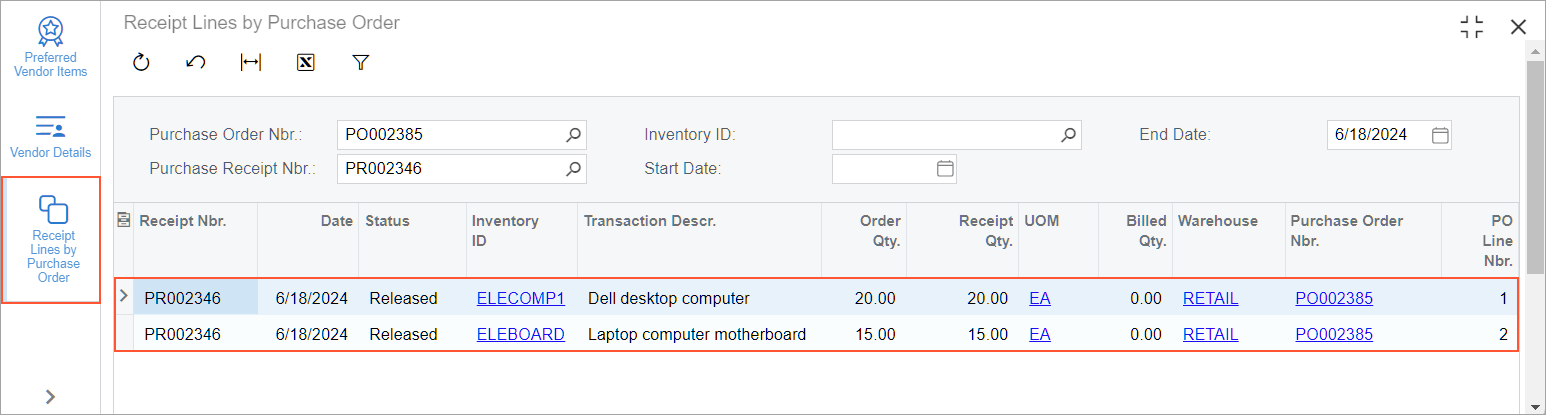
Task: Export the grid to Excel
Action: pos(306,63)
